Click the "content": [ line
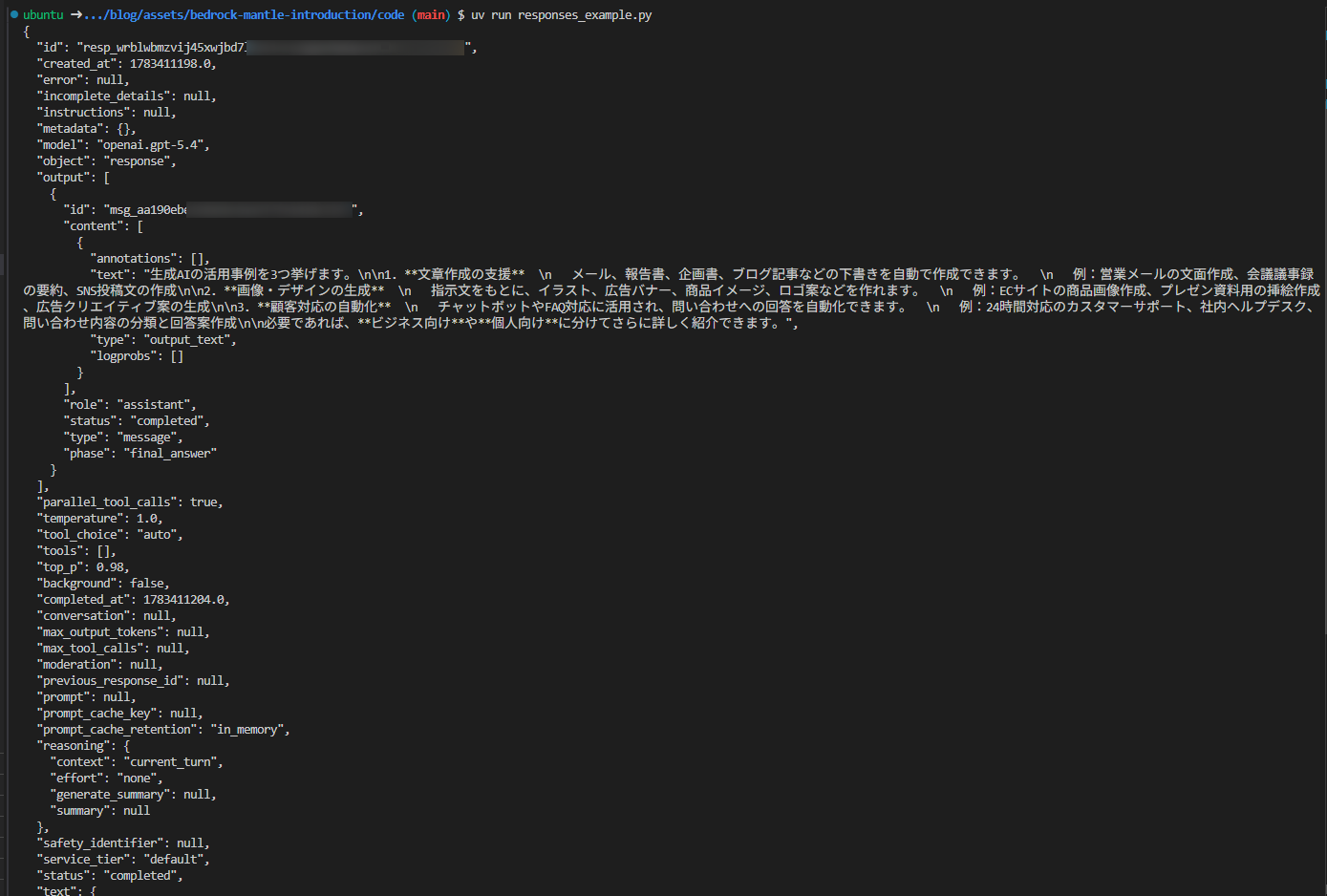Screen dimensions: 1327x896 point(103,226)
